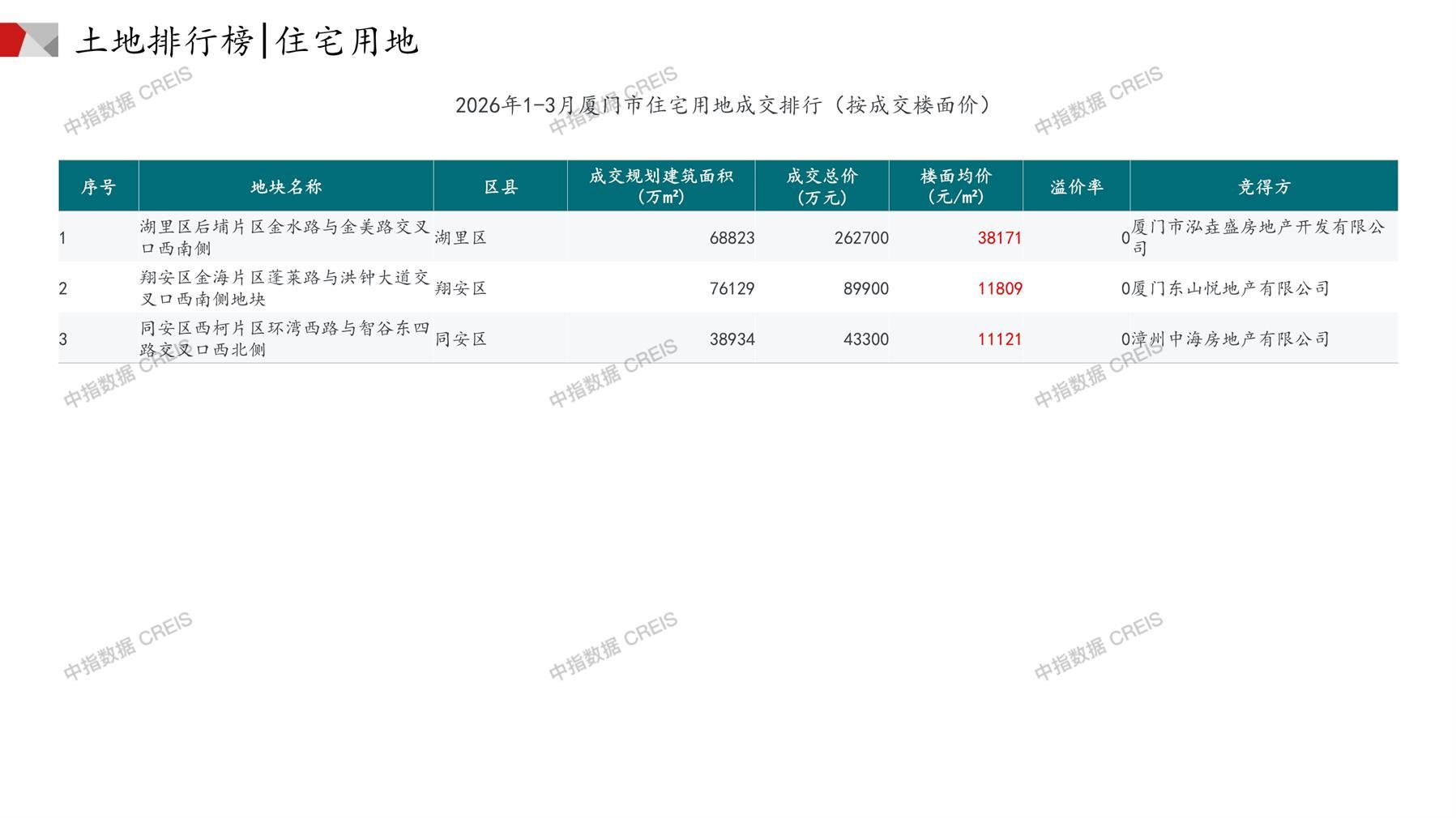Click the 地块名称 column header
The height and width of the screenshot is (818, 1456).
[286, 187]
